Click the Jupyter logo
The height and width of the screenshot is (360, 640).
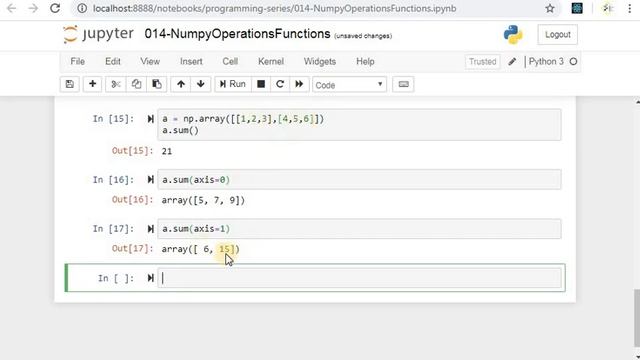(98, 34)
